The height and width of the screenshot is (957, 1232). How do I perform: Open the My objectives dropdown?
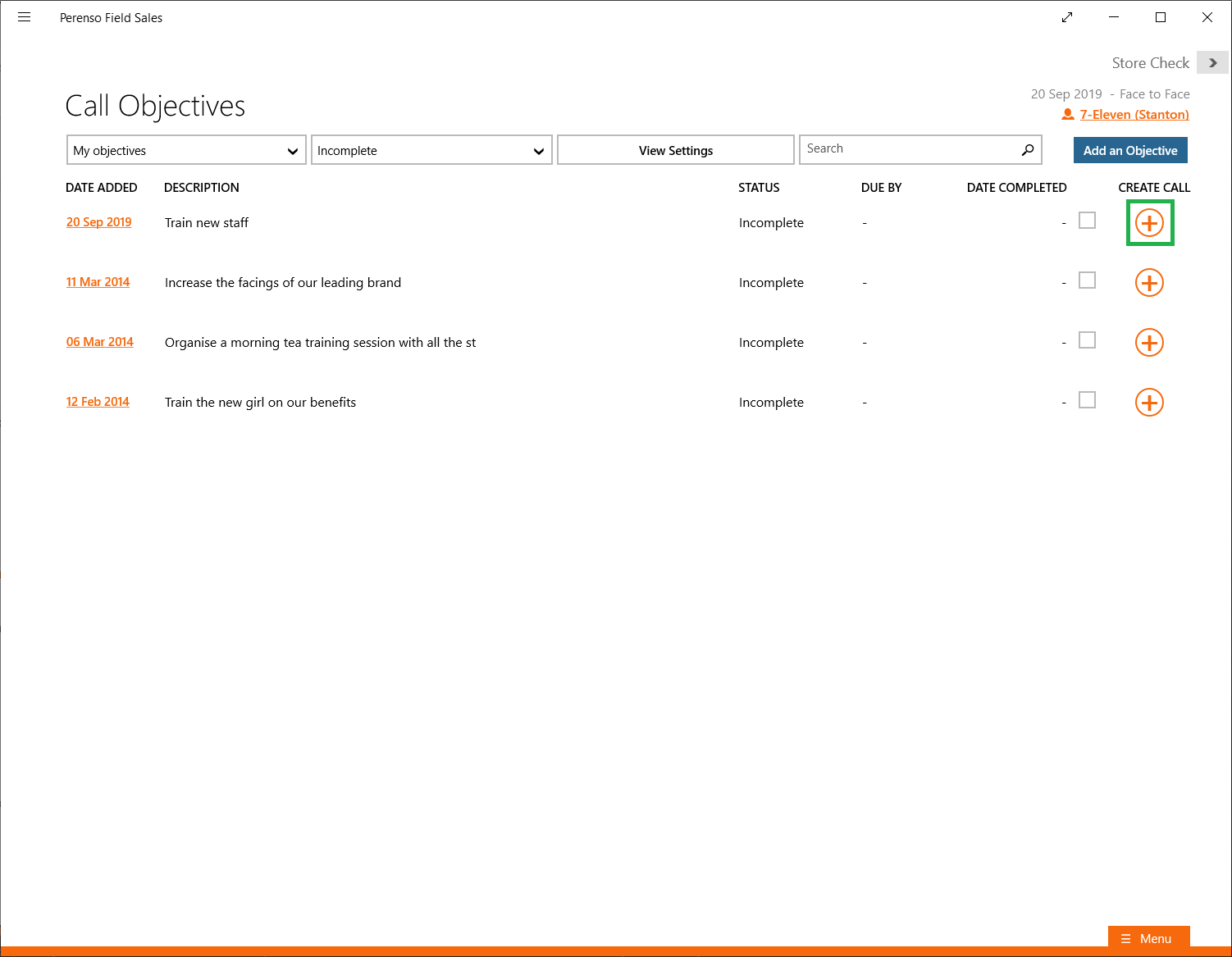[186, 150]
